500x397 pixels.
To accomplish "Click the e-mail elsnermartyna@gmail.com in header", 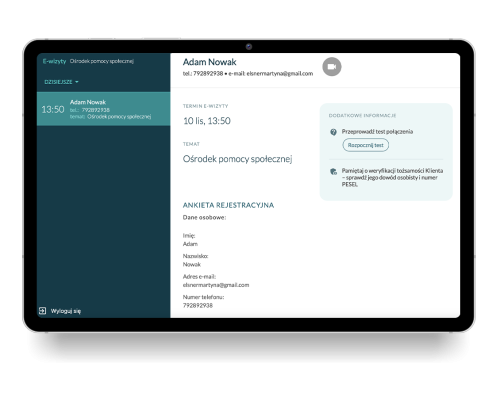I will [x=280, y=73].
